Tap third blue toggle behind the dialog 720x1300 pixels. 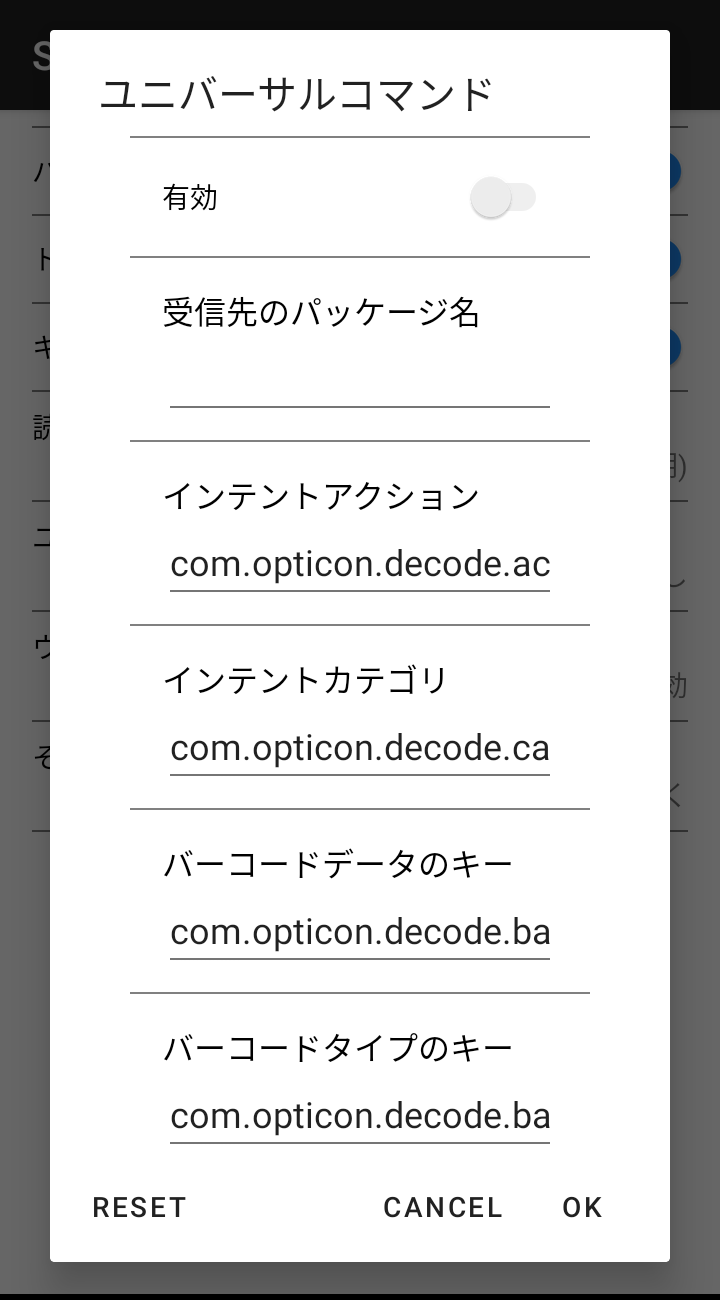click(x=677, y=347)
